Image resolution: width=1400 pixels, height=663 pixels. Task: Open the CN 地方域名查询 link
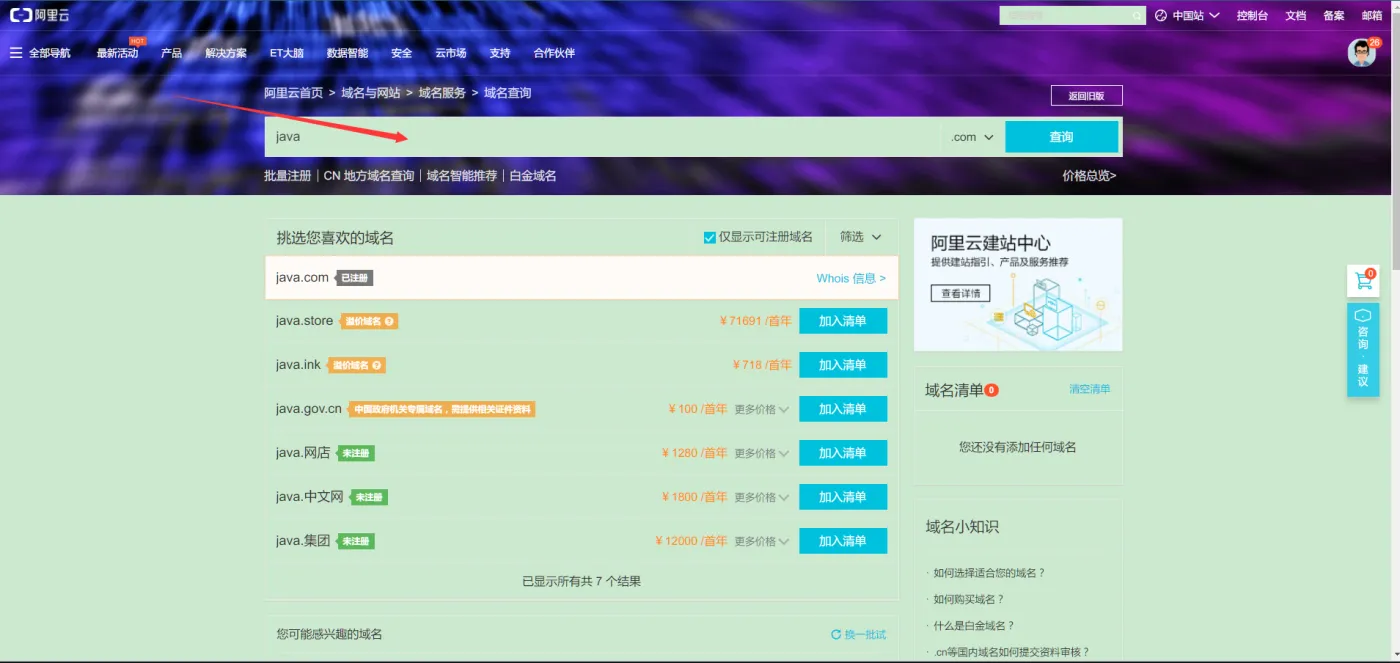(x=369, y=176)
